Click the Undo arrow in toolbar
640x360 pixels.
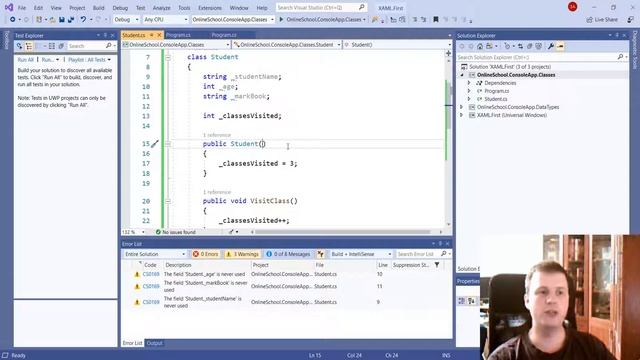coord(83,19)
